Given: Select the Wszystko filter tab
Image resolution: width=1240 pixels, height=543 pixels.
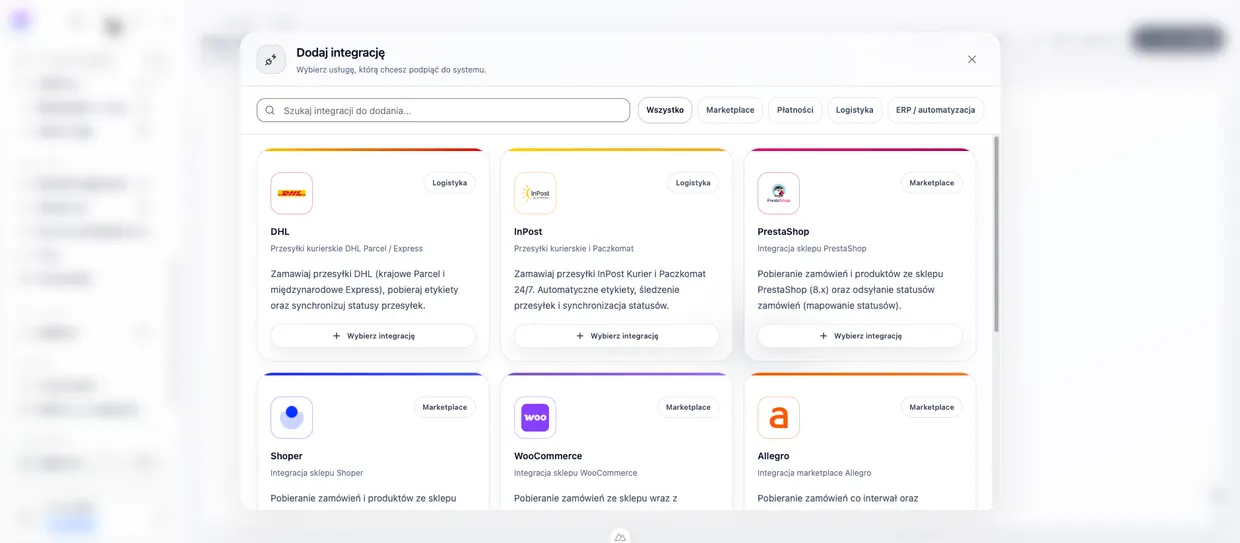Looking at the screenshot, I should (x=665, y=110).
